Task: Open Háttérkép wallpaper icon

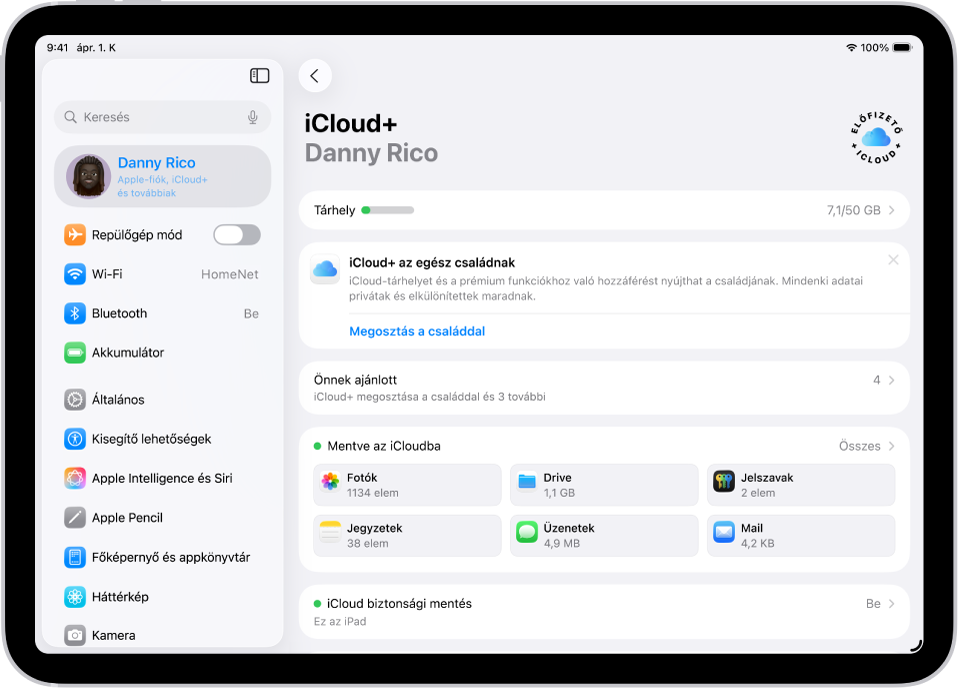Action: [75, 597]
